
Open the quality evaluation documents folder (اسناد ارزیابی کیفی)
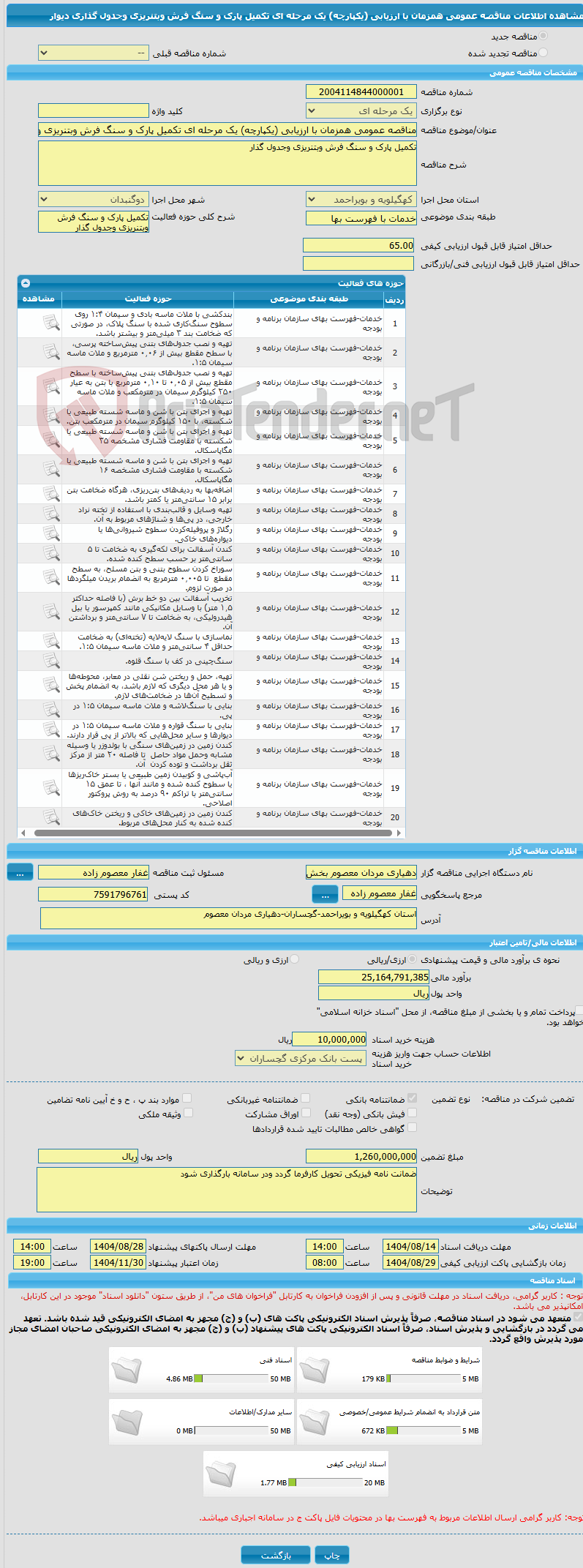pos(220,1474)
